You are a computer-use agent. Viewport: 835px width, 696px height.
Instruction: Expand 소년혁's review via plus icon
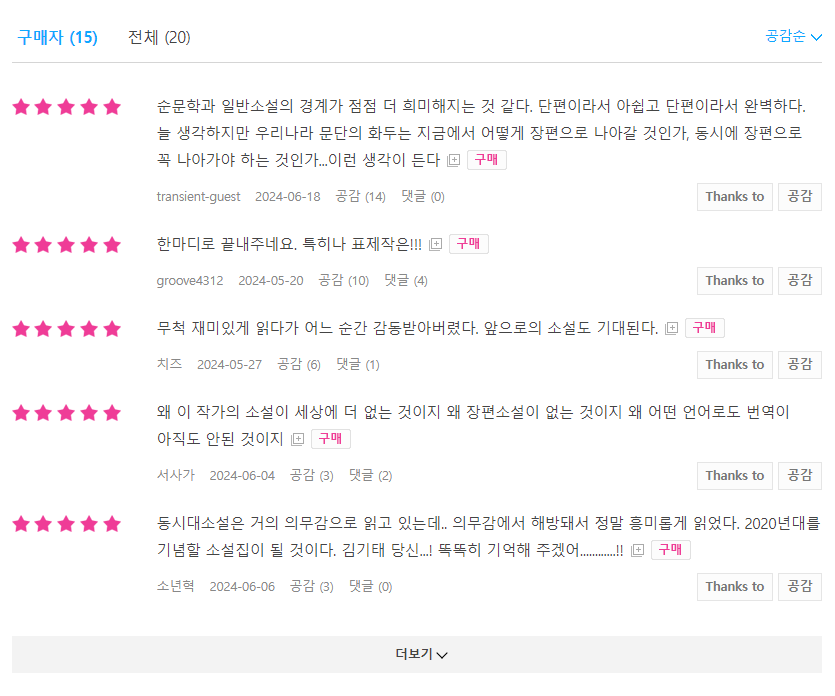(637, 550)
